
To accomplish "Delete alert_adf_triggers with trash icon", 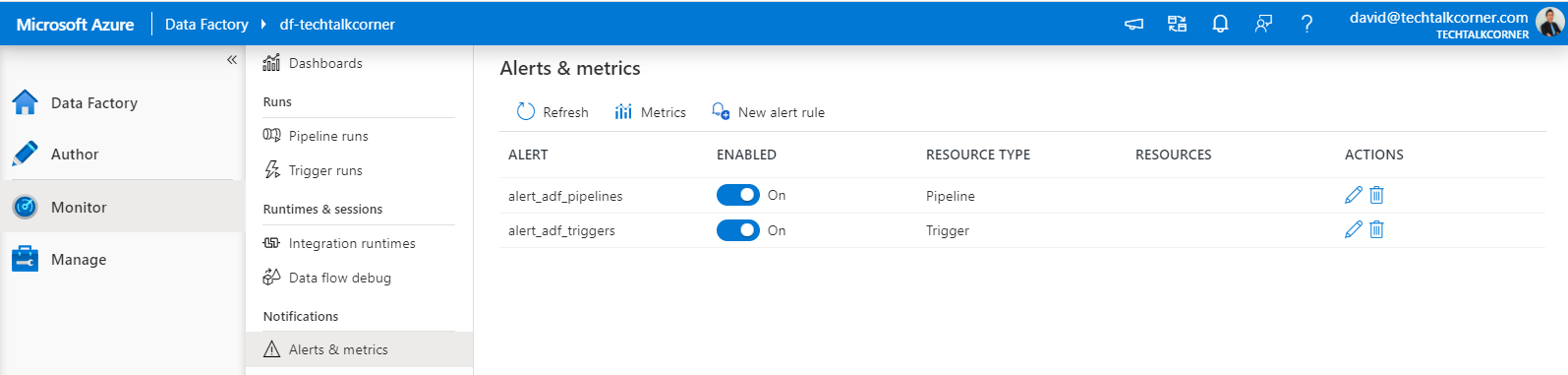I will point(1376,229).
